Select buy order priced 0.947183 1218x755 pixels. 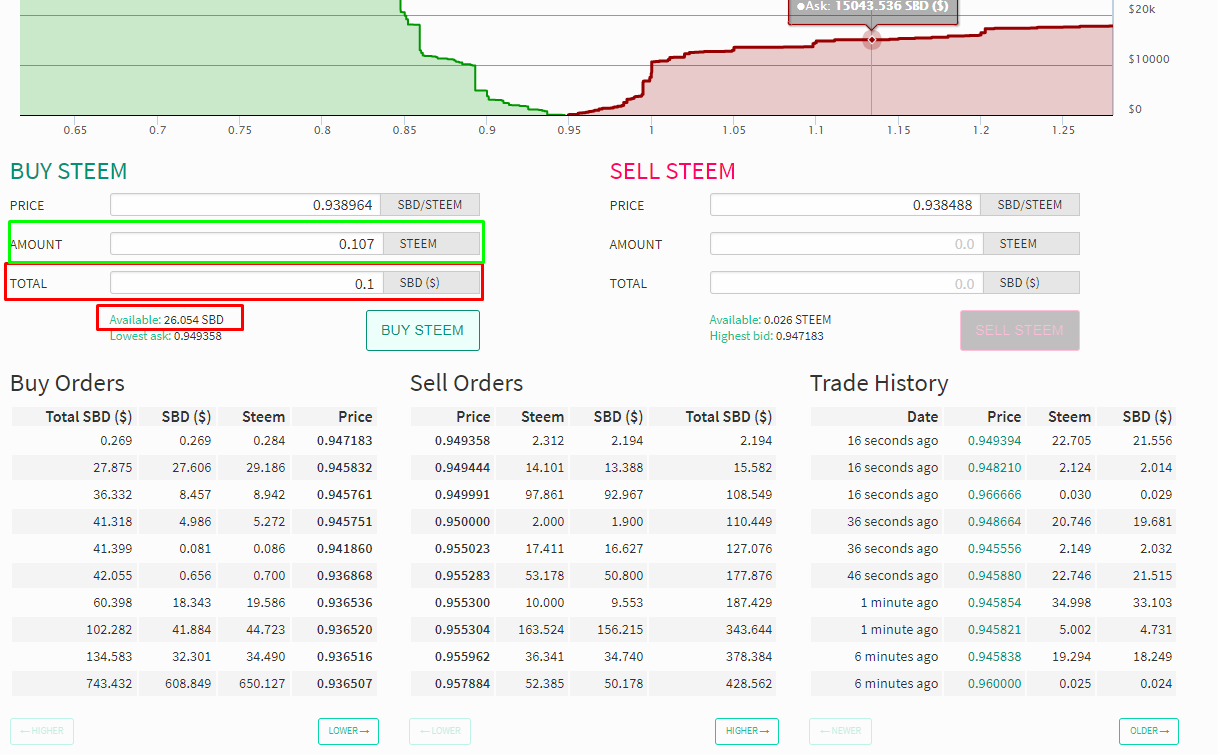(193, 440)
